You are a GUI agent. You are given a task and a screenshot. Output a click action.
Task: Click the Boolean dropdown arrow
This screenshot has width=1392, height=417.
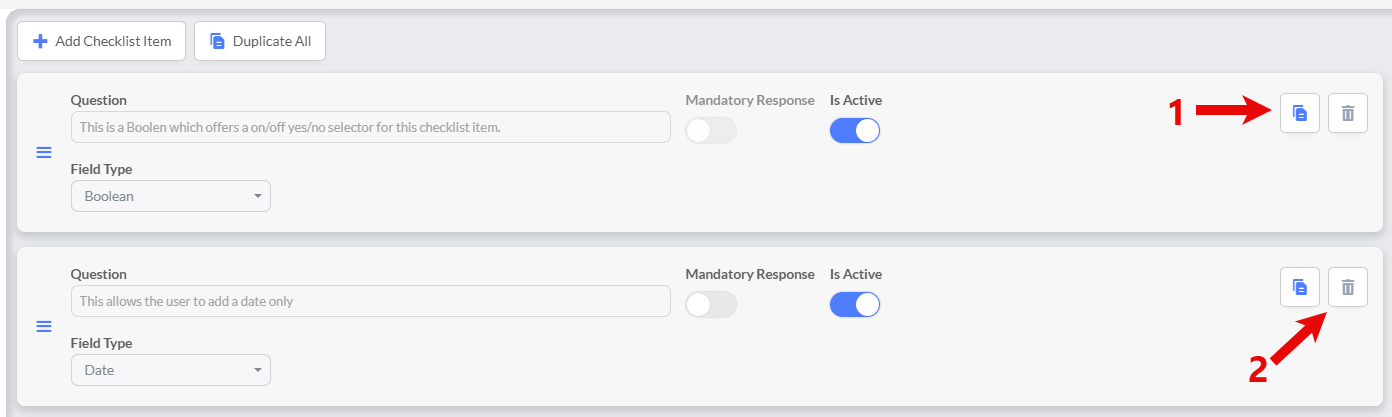pos(257,196)
